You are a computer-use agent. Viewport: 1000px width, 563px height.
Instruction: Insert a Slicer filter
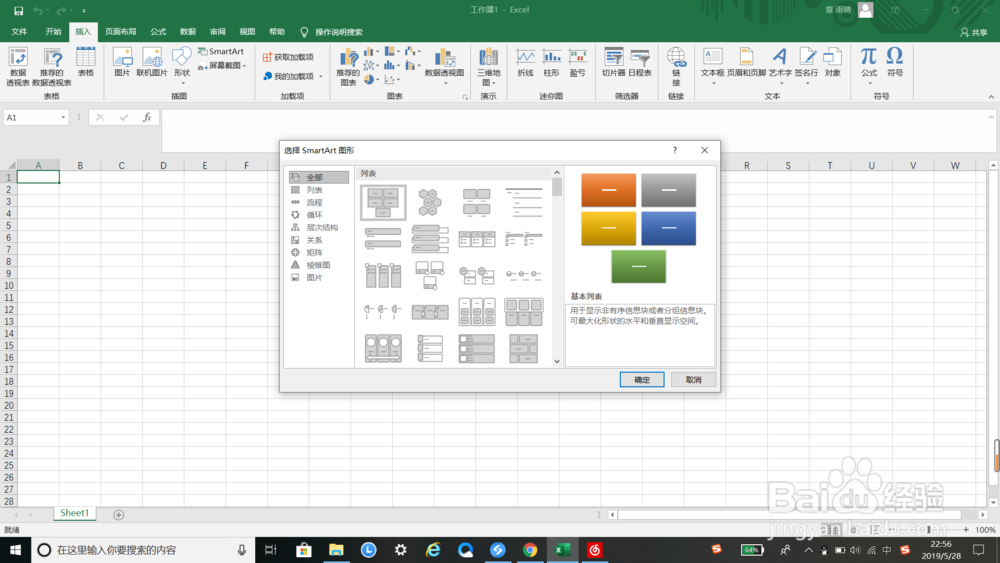click(614, 62)
